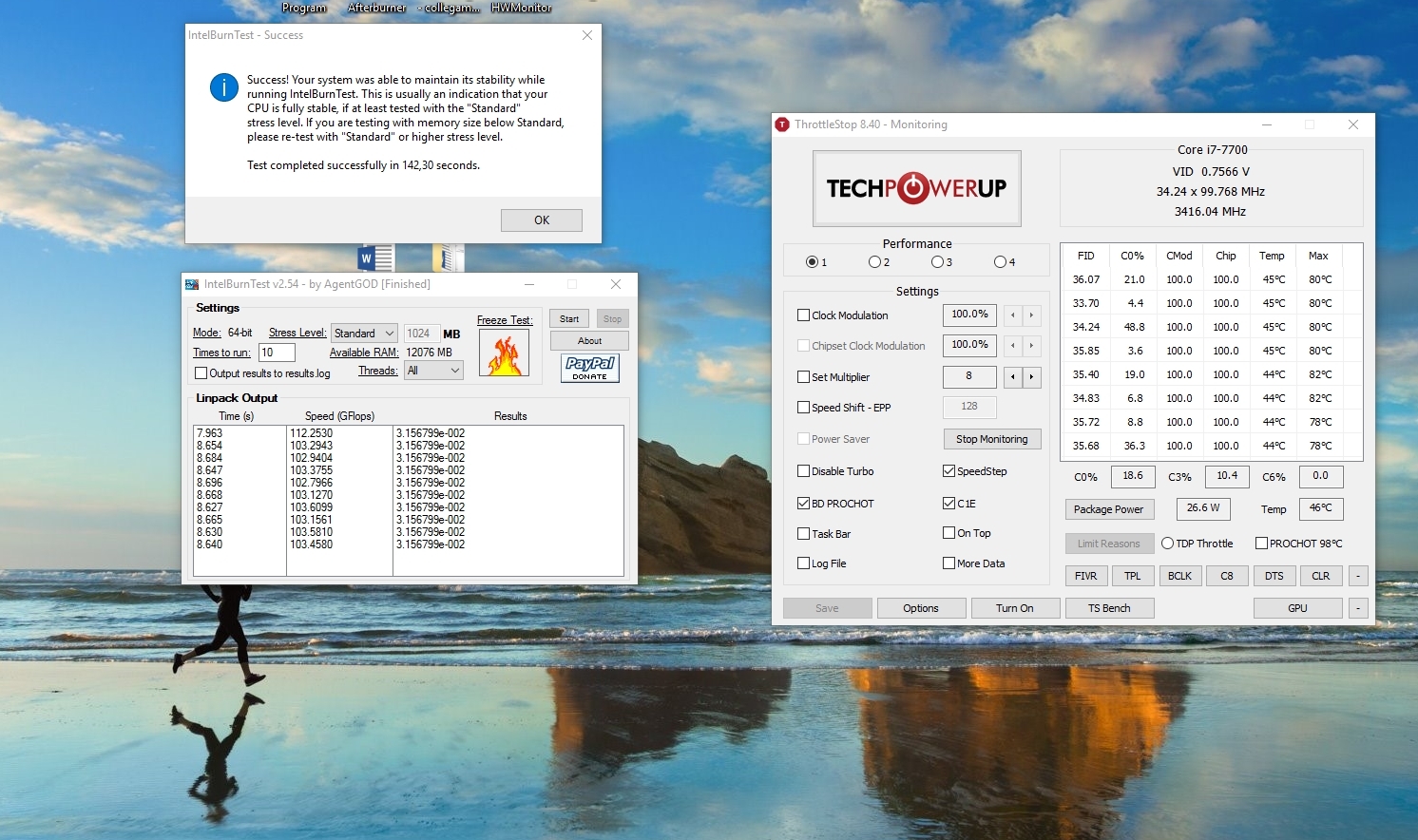Toggle the Speed Shift - EPP checkbox
The image size is (1418, 840).
[x=804, y=408]
